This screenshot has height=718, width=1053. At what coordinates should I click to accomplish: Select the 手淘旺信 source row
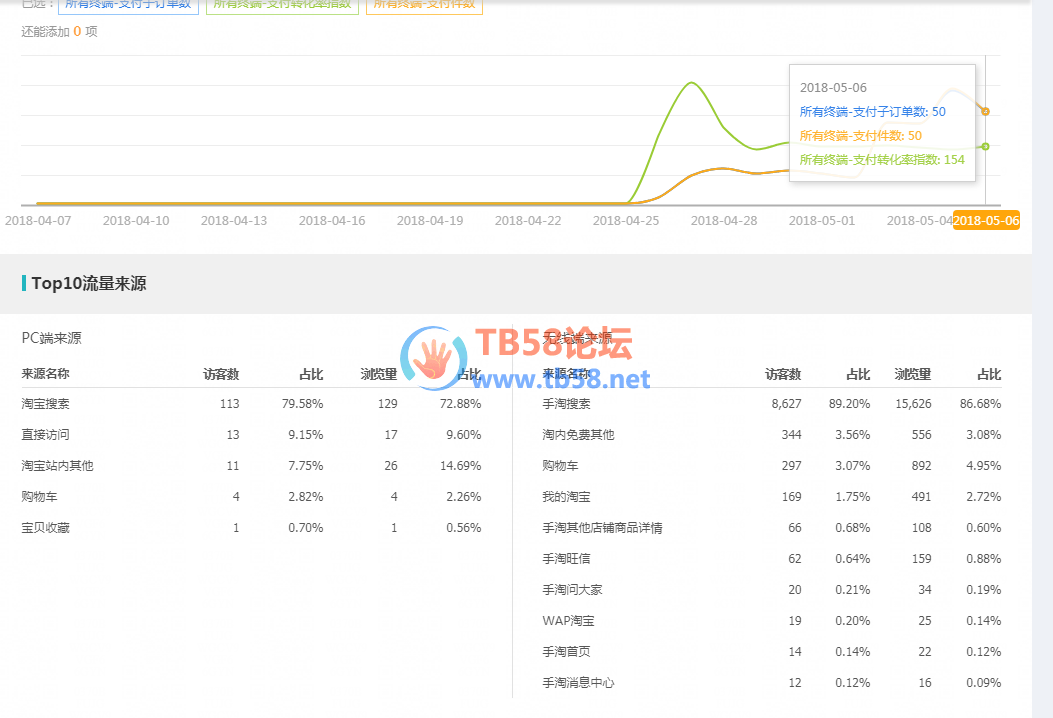(x=566, y=559)
